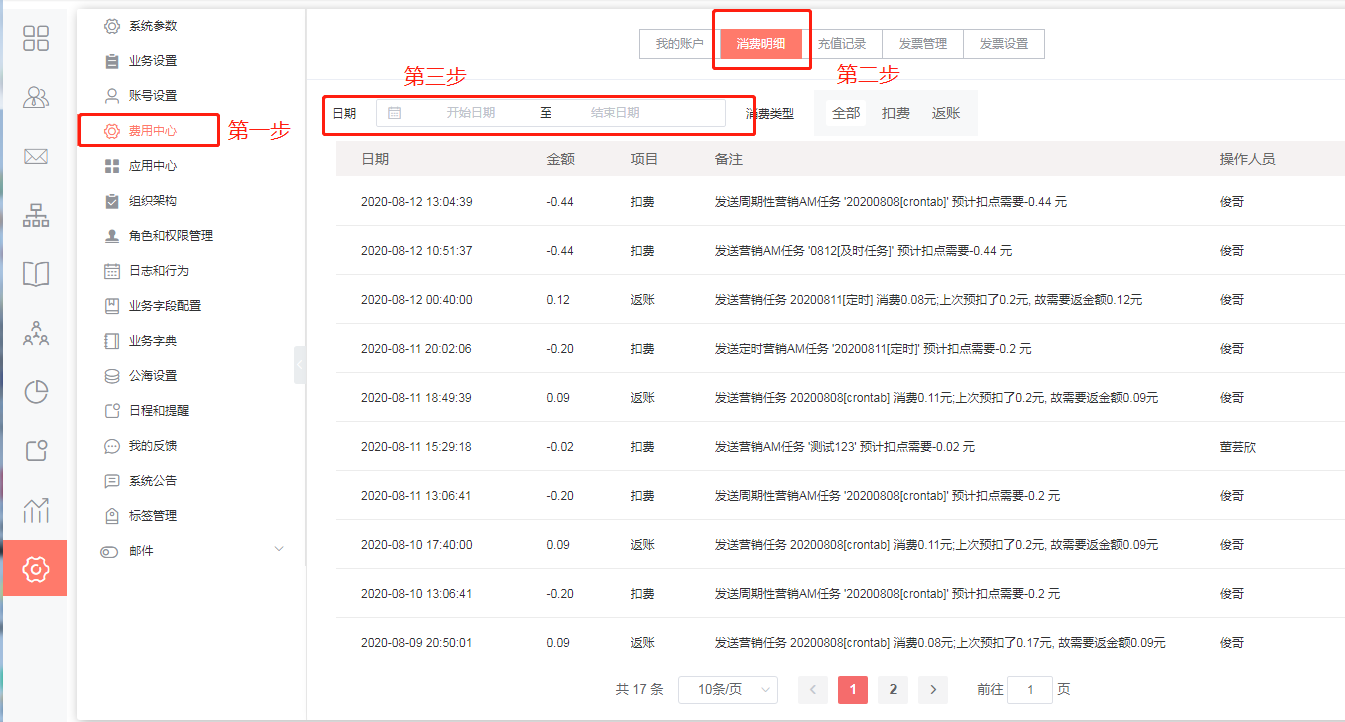Jump to page 2 in pagination
Image resolution: width=1345 pixels, height=722 pixels.
tap(893, 690)
